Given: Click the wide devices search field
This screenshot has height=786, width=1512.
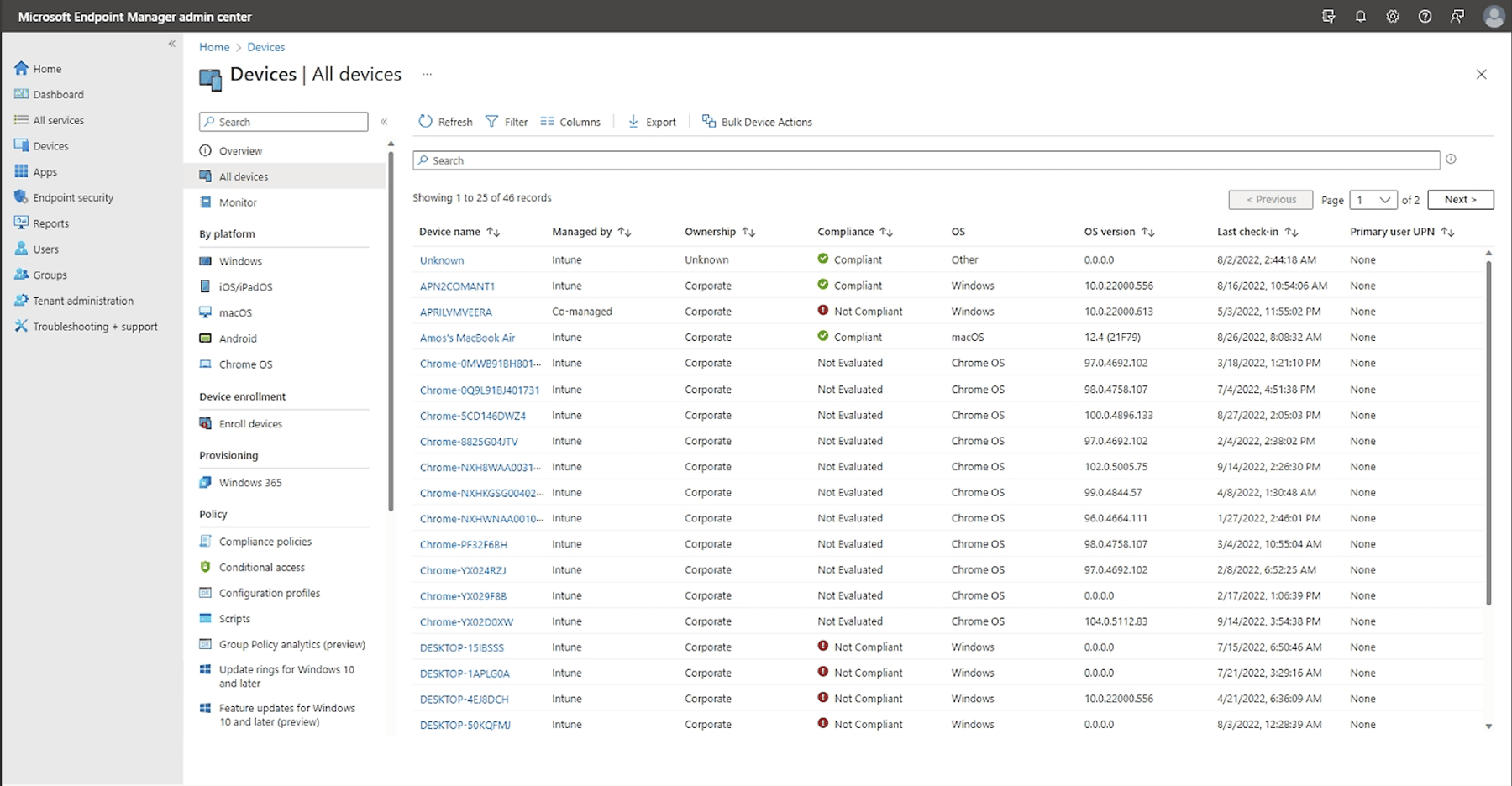Looking at the screenshot, I should point(926,160).
